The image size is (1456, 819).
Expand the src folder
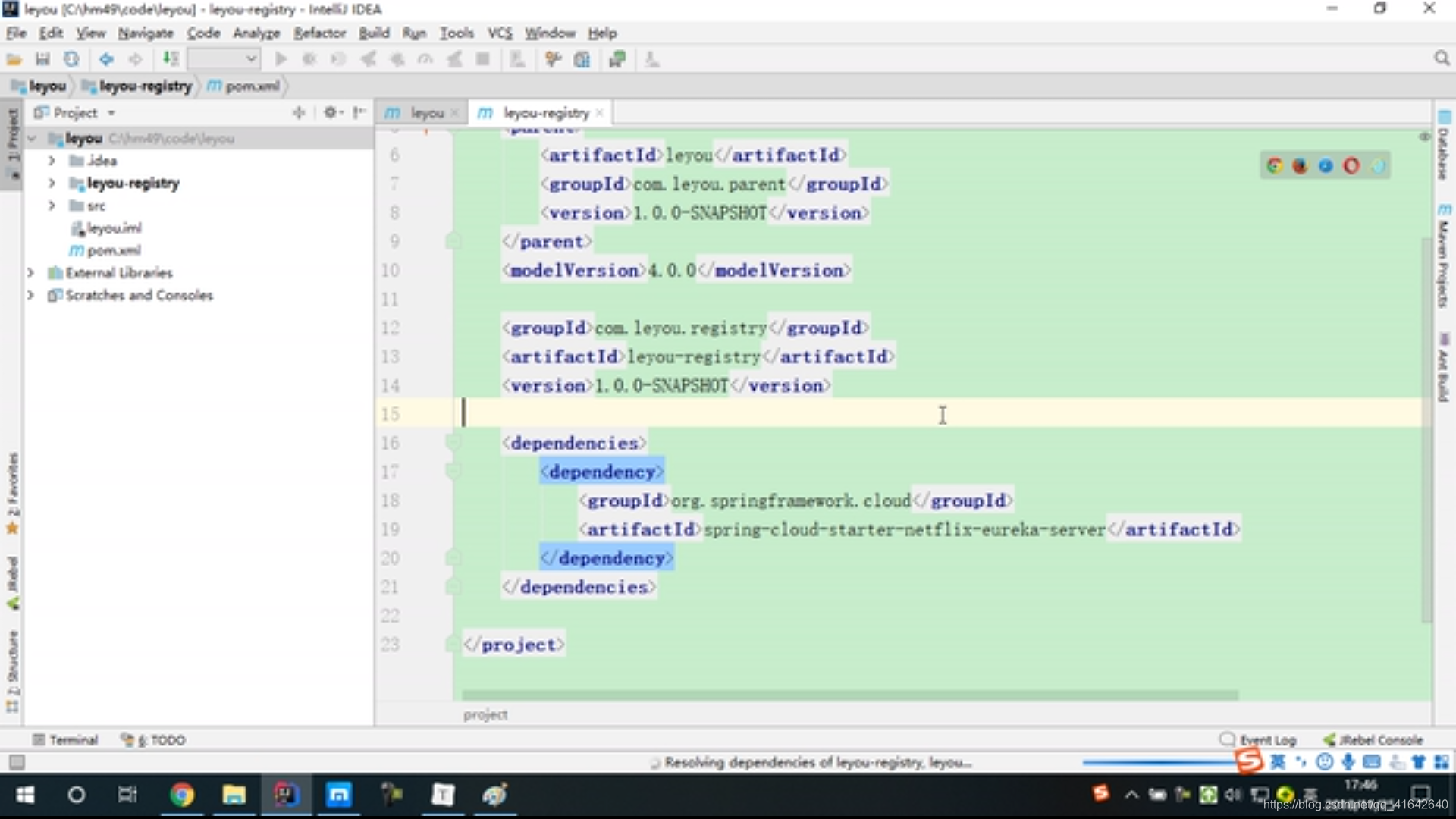point(52,206)
